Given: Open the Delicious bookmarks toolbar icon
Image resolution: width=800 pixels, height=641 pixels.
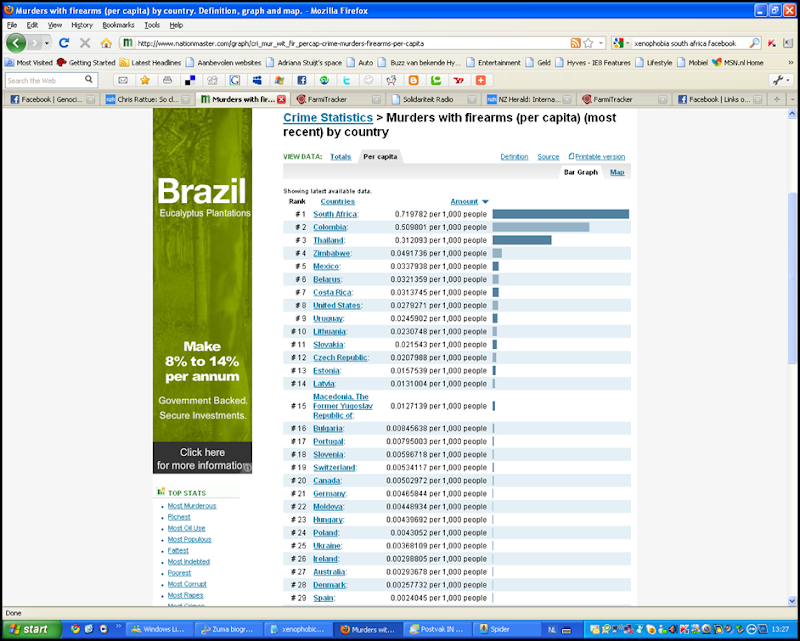Looking at the screenshot, I should (190, 80).
